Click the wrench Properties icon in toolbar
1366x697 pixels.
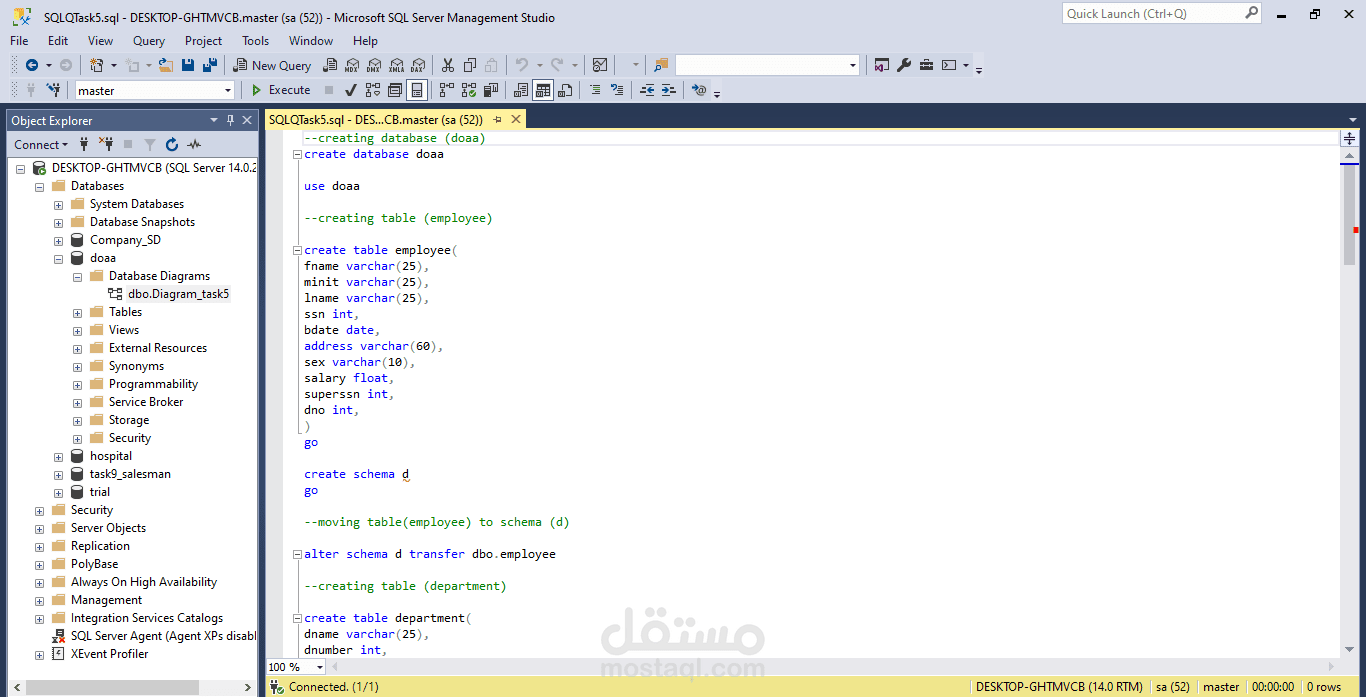(904, 65)
